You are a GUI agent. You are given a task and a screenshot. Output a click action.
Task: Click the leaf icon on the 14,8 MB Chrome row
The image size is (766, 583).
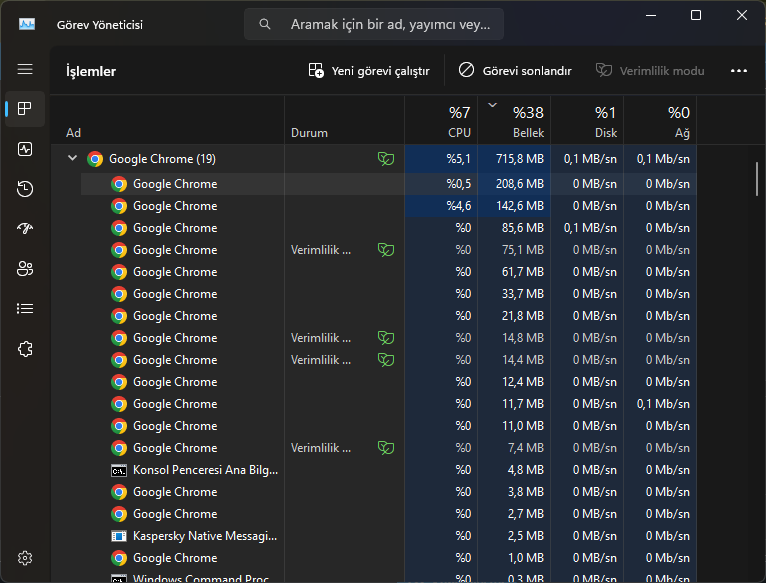click(386, 338)
